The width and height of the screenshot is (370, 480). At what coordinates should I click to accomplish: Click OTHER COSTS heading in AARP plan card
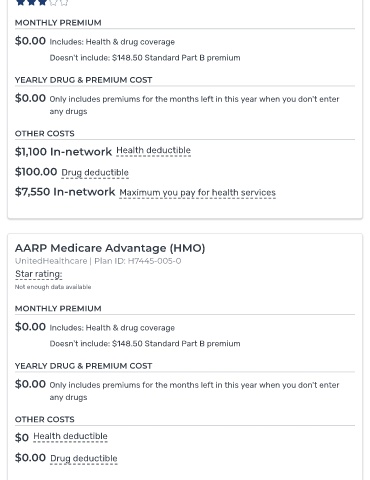pos(45,419)
